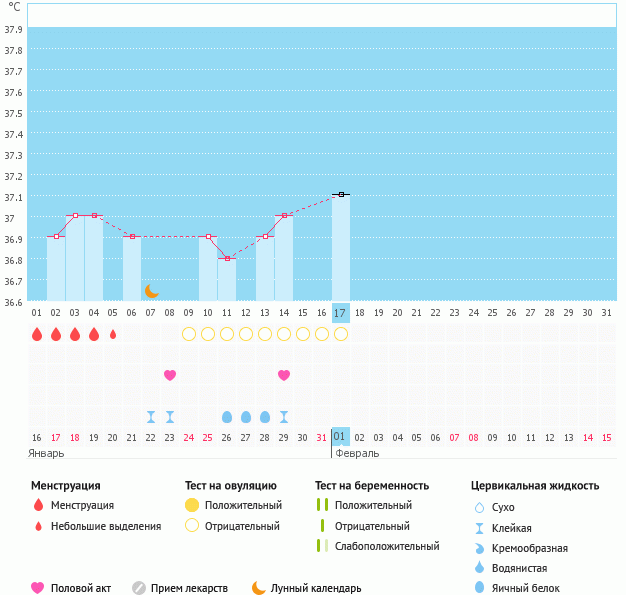Click the temperature point on cycle day 14
Viewport: 626px width, 595px height.
(284, 215)
